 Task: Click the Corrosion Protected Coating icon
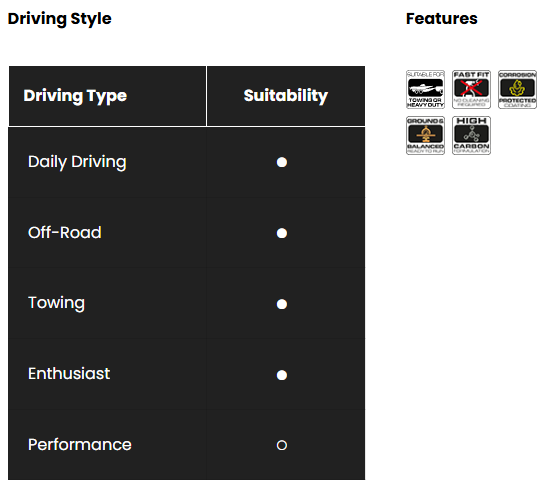pos(517,89)
